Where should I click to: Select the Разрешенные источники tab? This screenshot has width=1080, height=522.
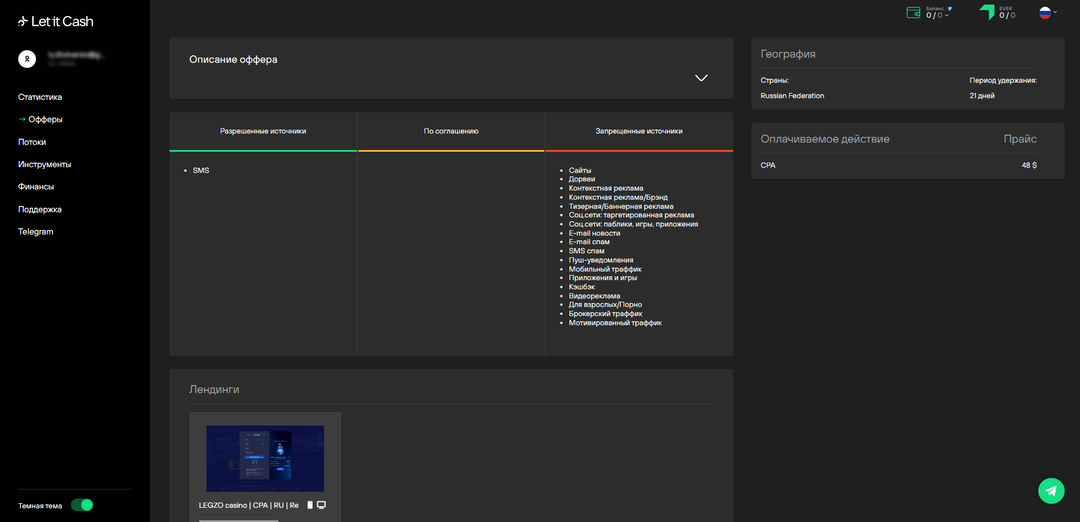point(263,131)
